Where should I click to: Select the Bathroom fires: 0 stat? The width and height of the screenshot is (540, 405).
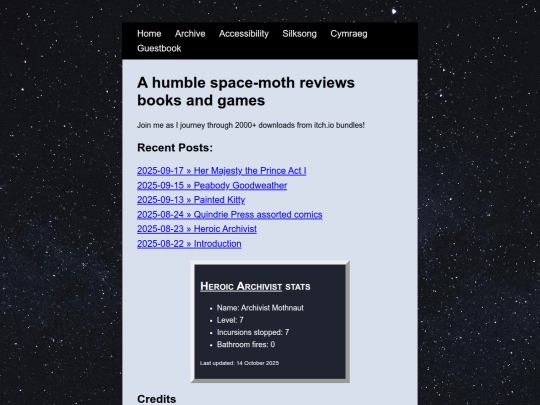point(246,345)
